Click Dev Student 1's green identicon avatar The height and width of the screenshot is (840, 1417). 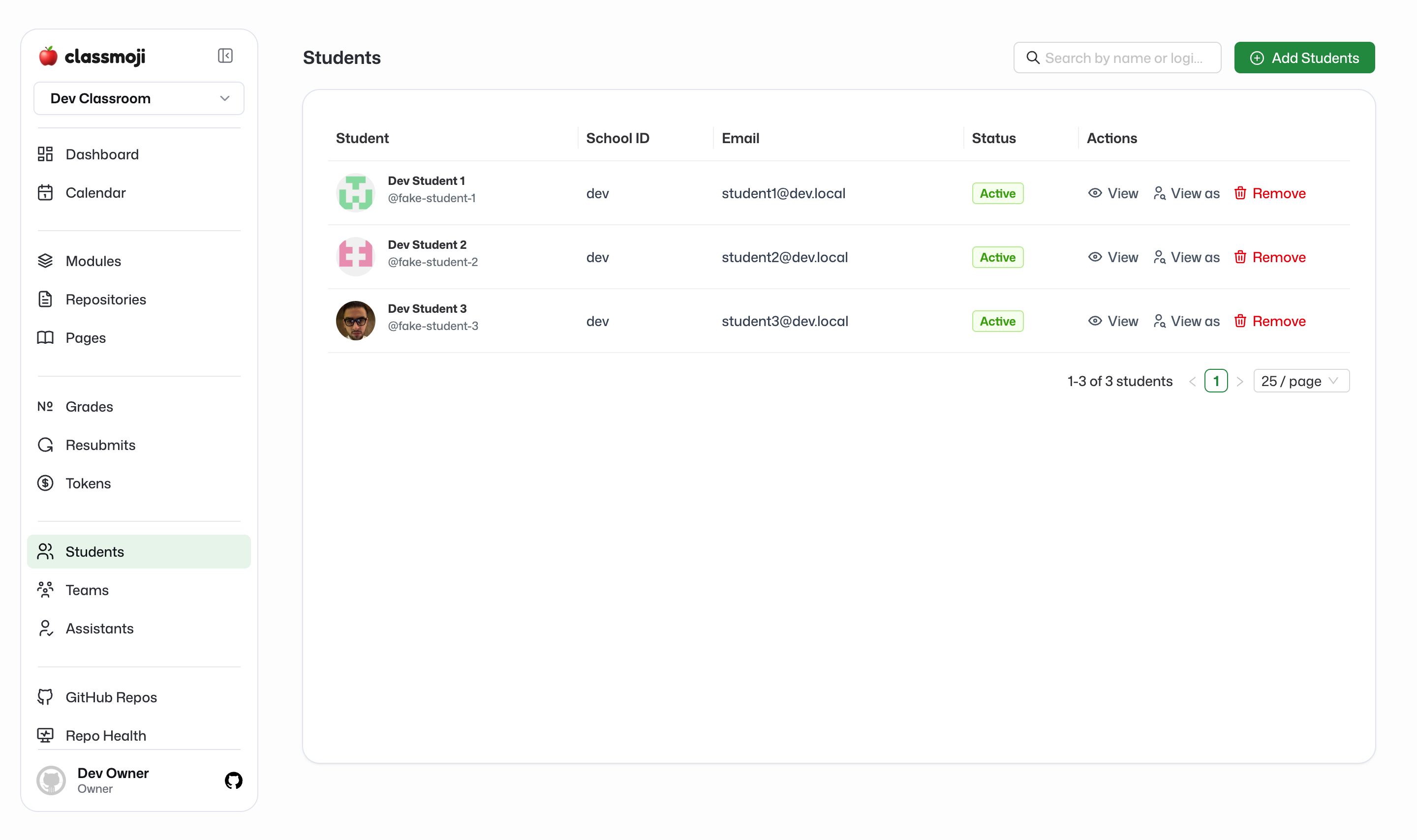(x=356, y=193)
